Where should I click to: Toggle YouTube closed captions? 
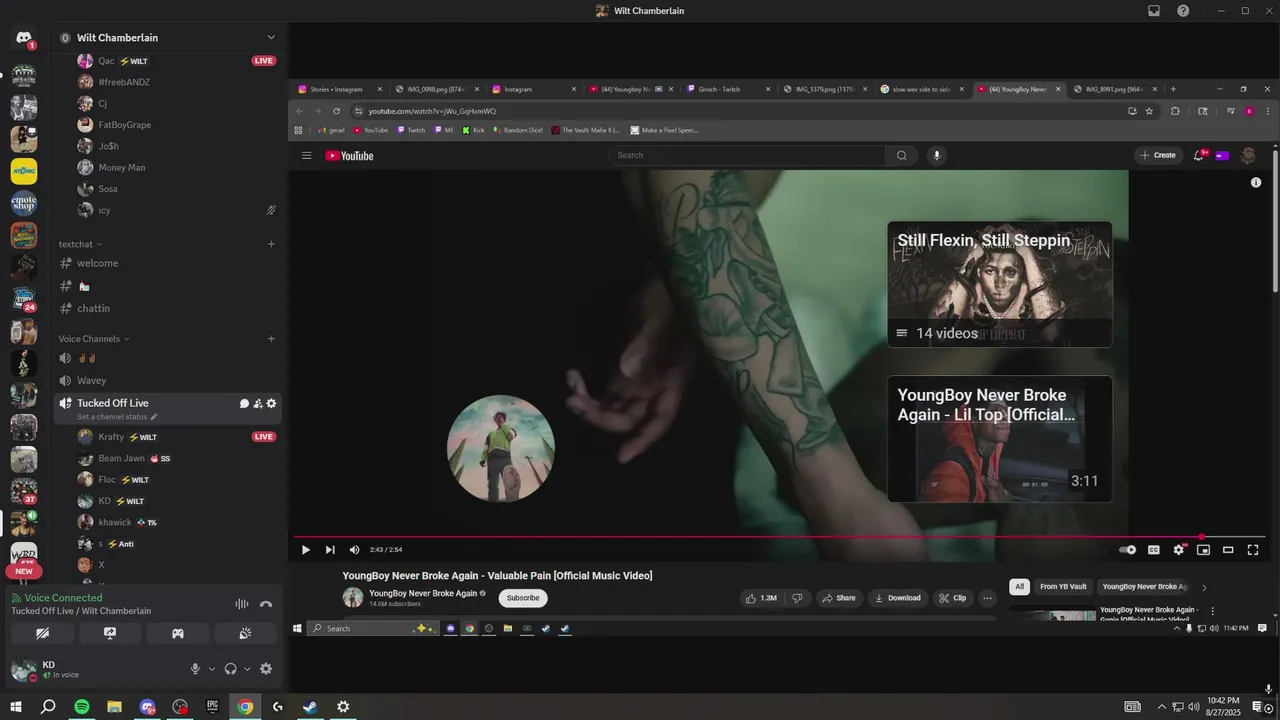click(1153, 550)
